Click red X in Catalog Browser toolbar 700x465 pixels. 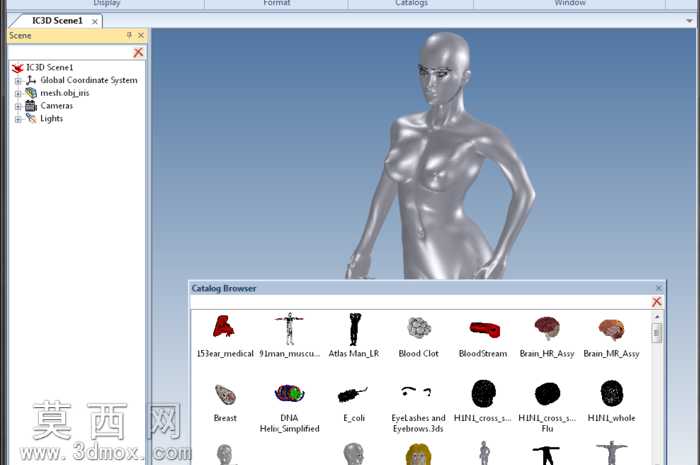(656, 302)
